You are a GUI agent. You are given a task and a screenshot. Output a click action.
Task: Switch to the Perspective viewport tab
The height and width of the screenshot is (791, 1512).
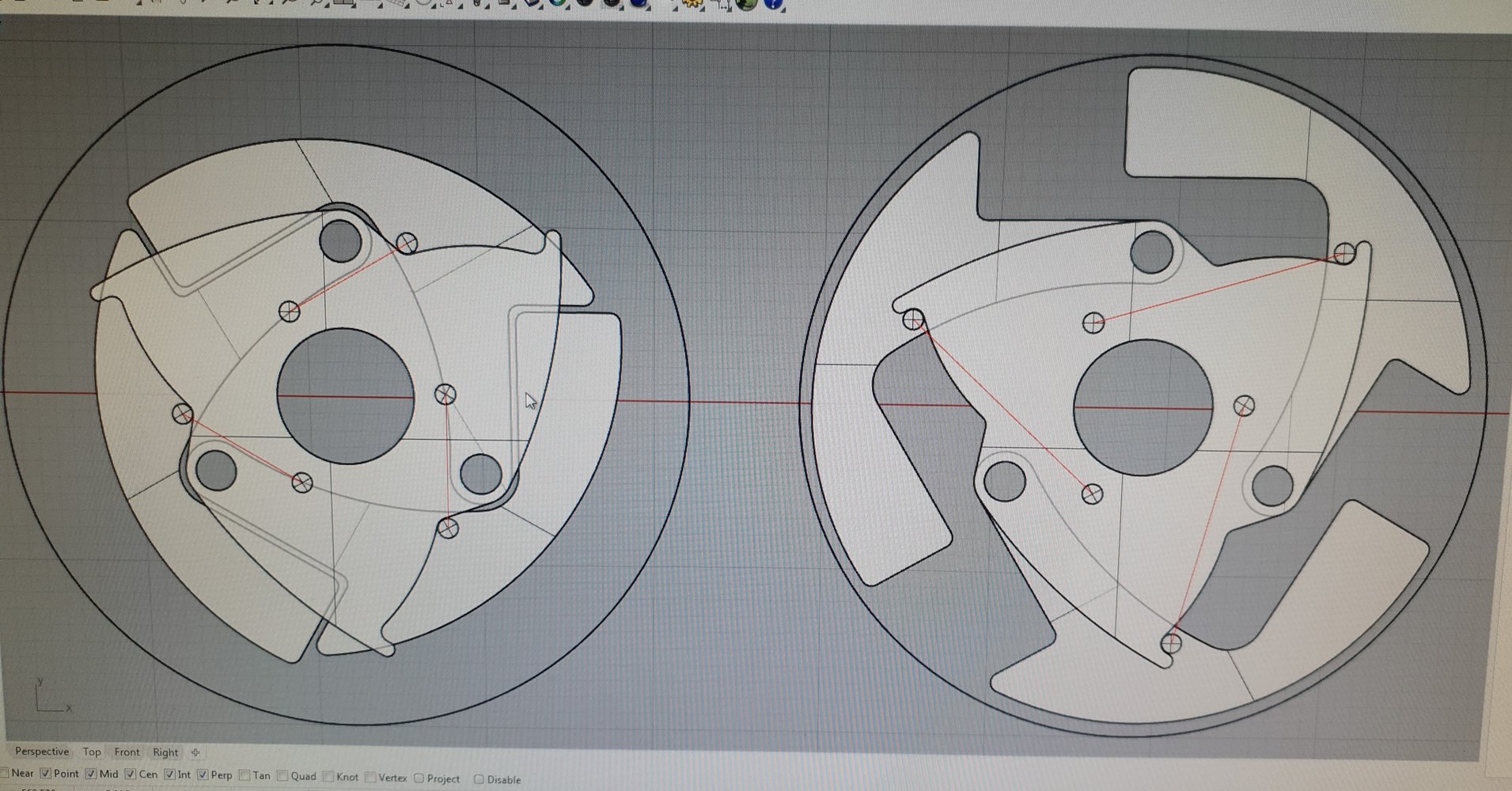click(x=42, y=751)
